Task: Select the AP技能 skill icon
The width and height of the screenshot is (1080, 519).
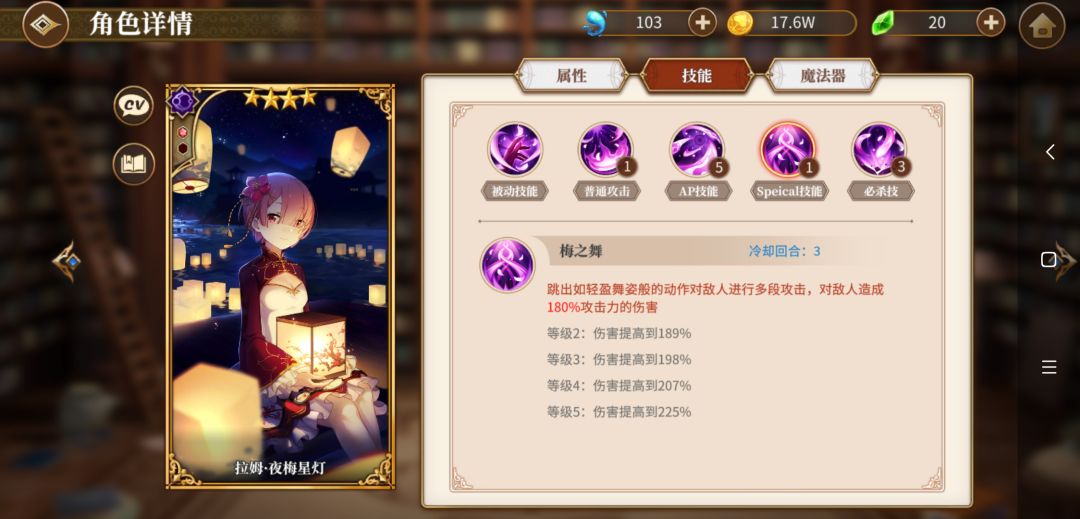Action: point(697,149)
